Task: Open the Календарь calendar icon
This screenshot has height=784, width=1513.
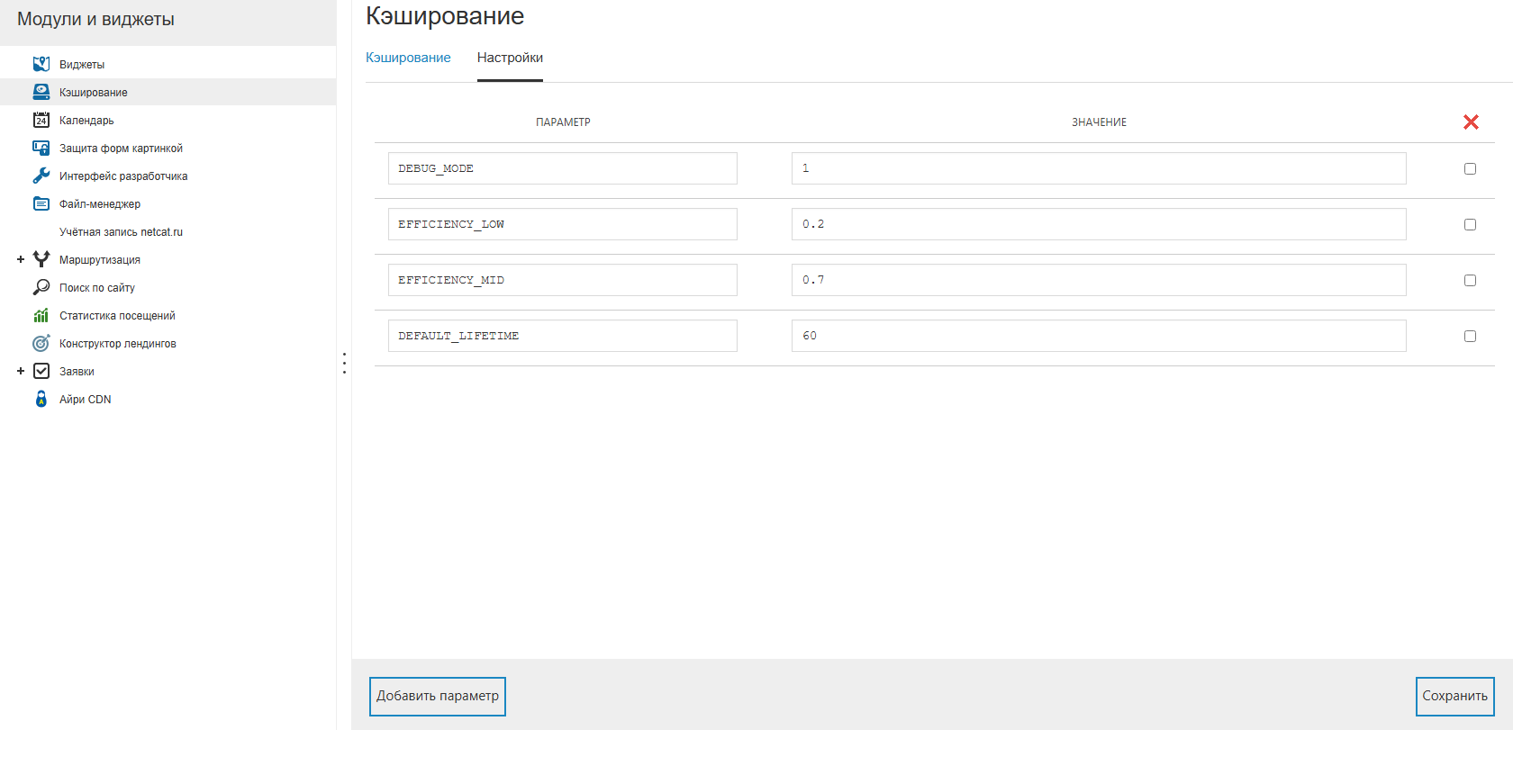Action: coord(41,120)
